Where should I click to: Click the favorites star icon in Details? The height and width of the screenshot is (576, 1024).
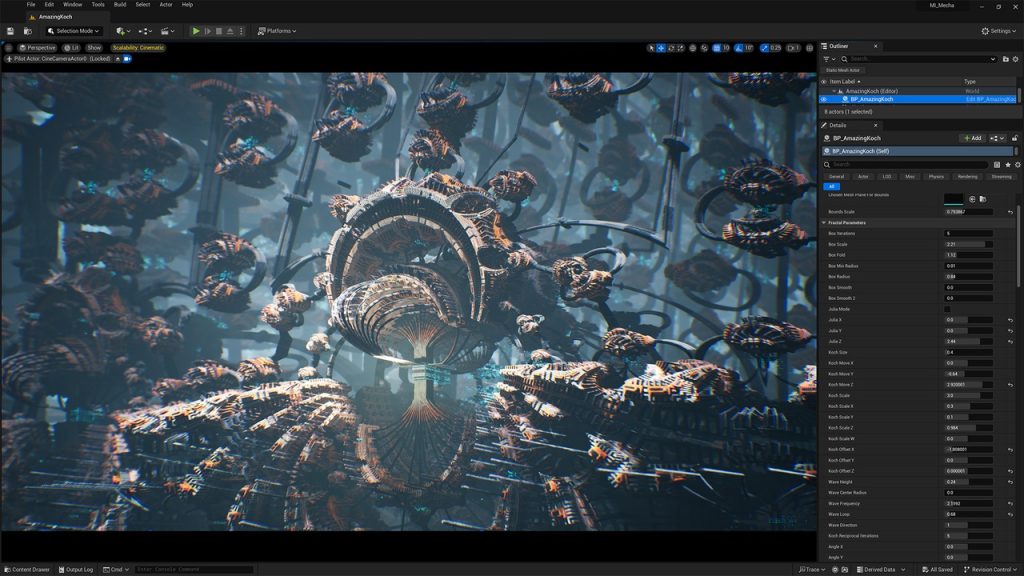point(1007,164)
